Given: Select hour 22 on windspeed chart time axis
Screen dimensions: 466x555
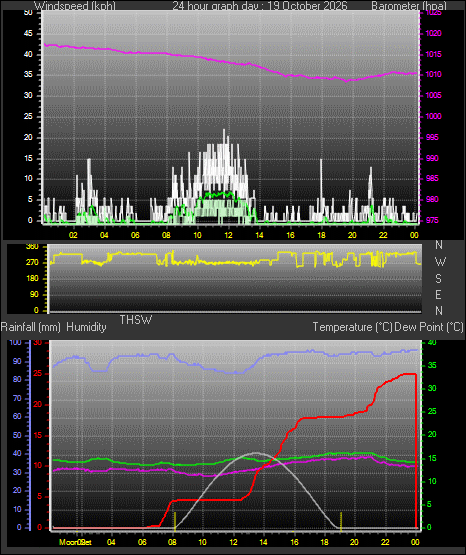Looking at the screenshot, I should click(383, 235).
